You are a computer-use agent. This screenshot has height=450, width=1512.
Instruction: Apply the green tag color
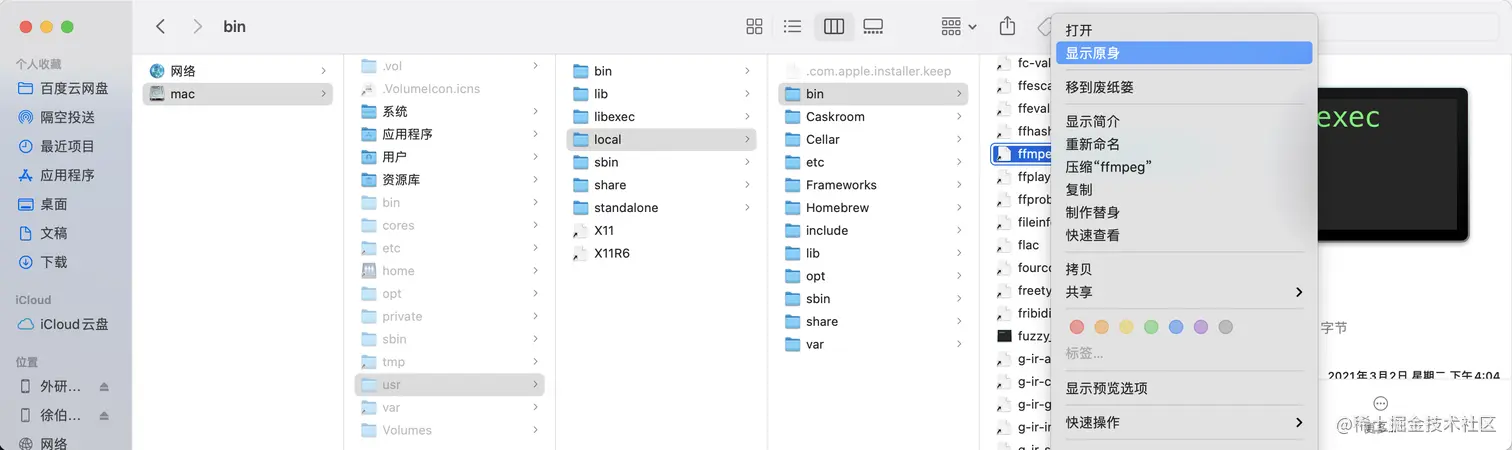(1151, 327)
